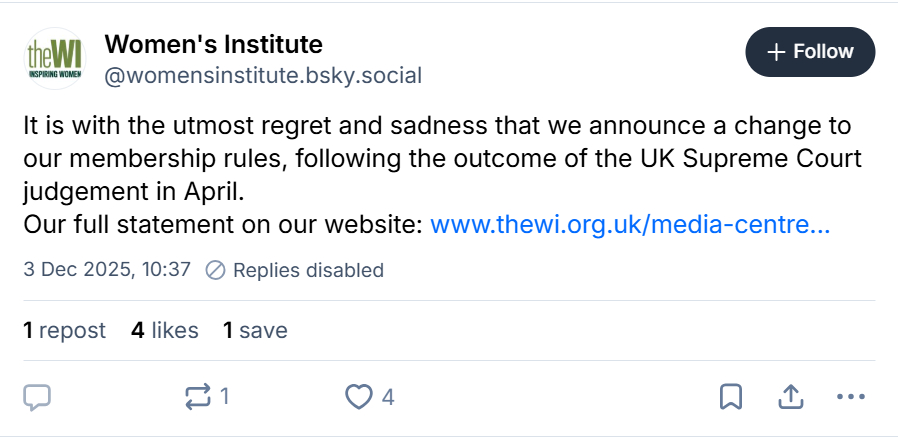Click the reply speech bubble icon
This screenshot has height=439, width=898.
[37, 397]
